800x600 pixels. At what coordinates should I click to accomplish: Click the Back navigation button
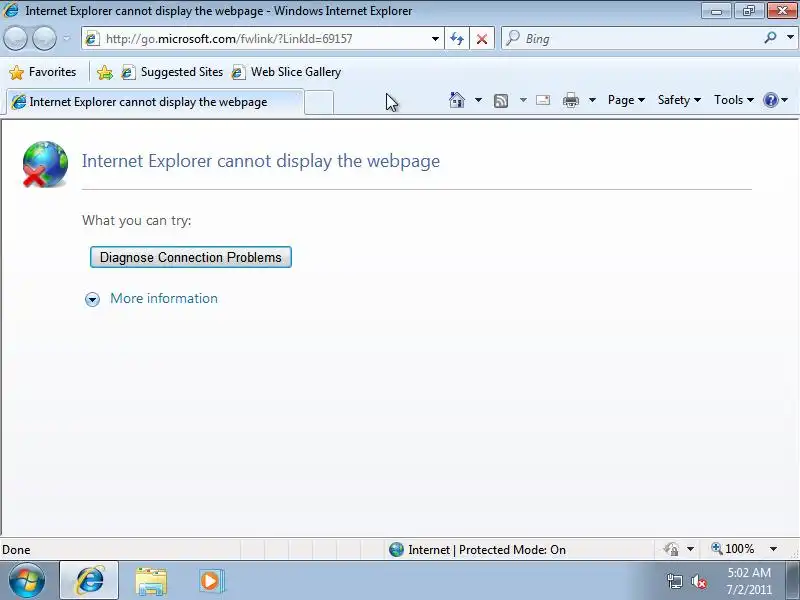(x=15, y=39)
